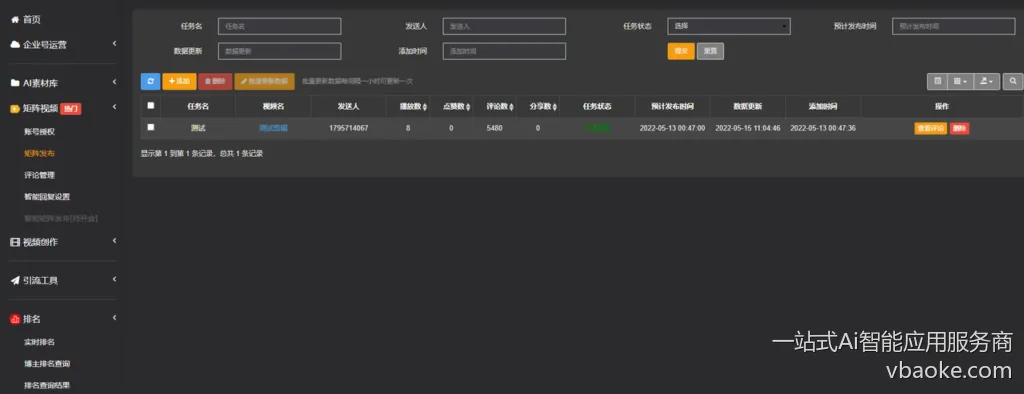Click the table search magnifier icon

click(1012, 81)
